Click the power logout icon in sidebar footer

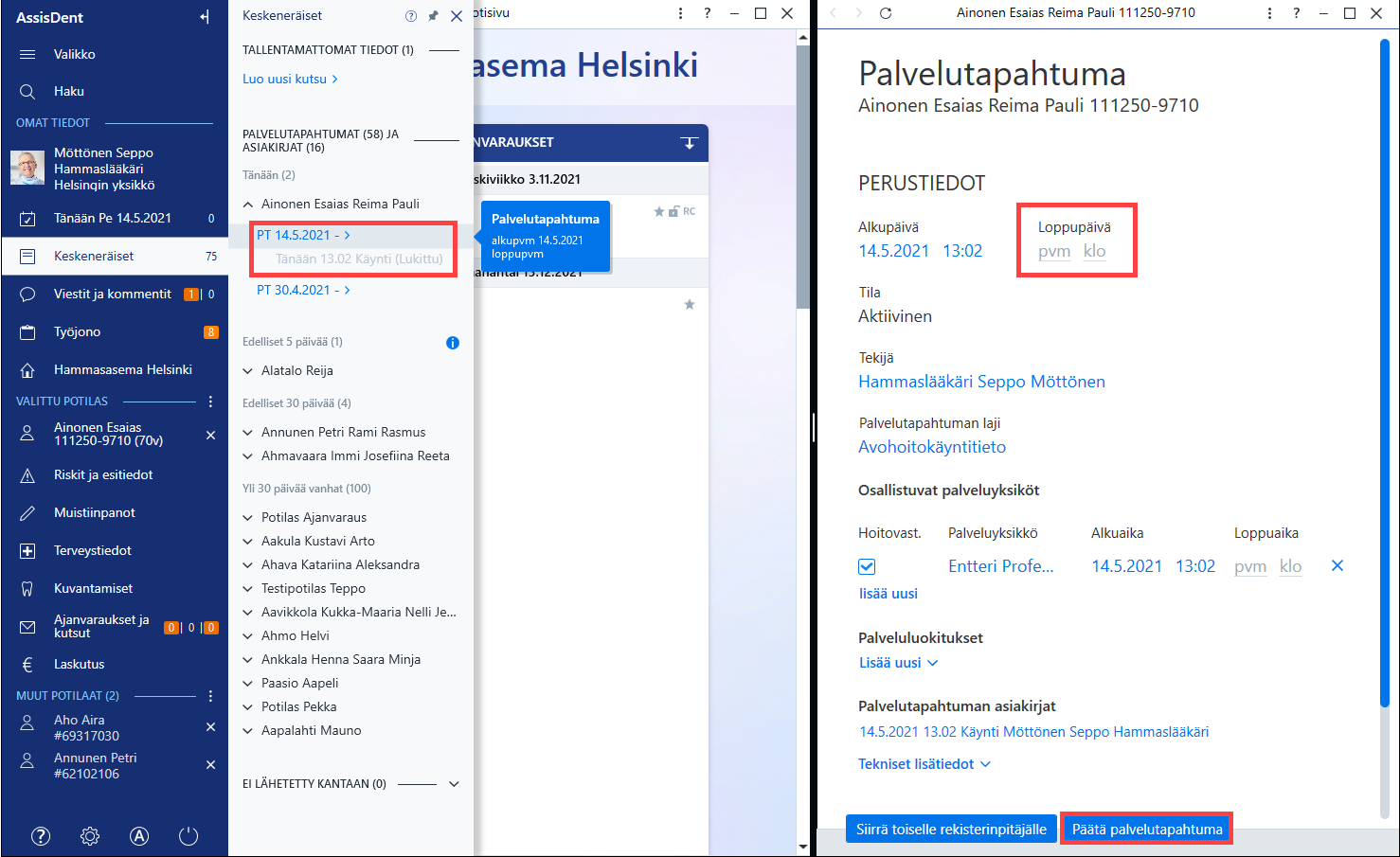pyautogui.click(x=188, y=836)
